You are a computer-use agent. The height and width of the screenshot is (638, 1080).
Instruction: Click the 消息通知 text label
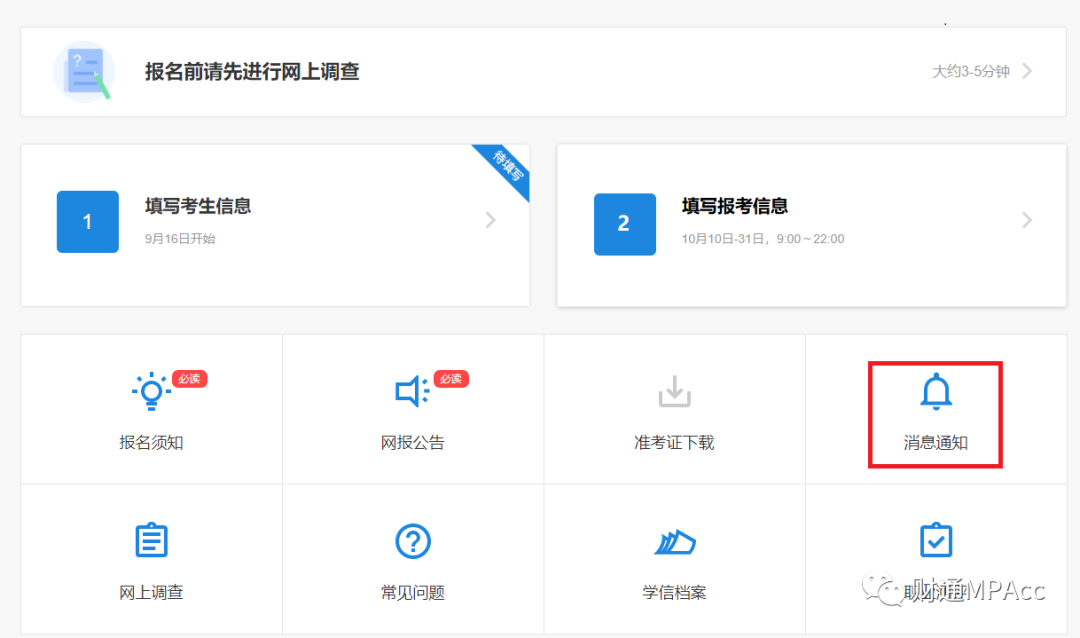point(934,442)
